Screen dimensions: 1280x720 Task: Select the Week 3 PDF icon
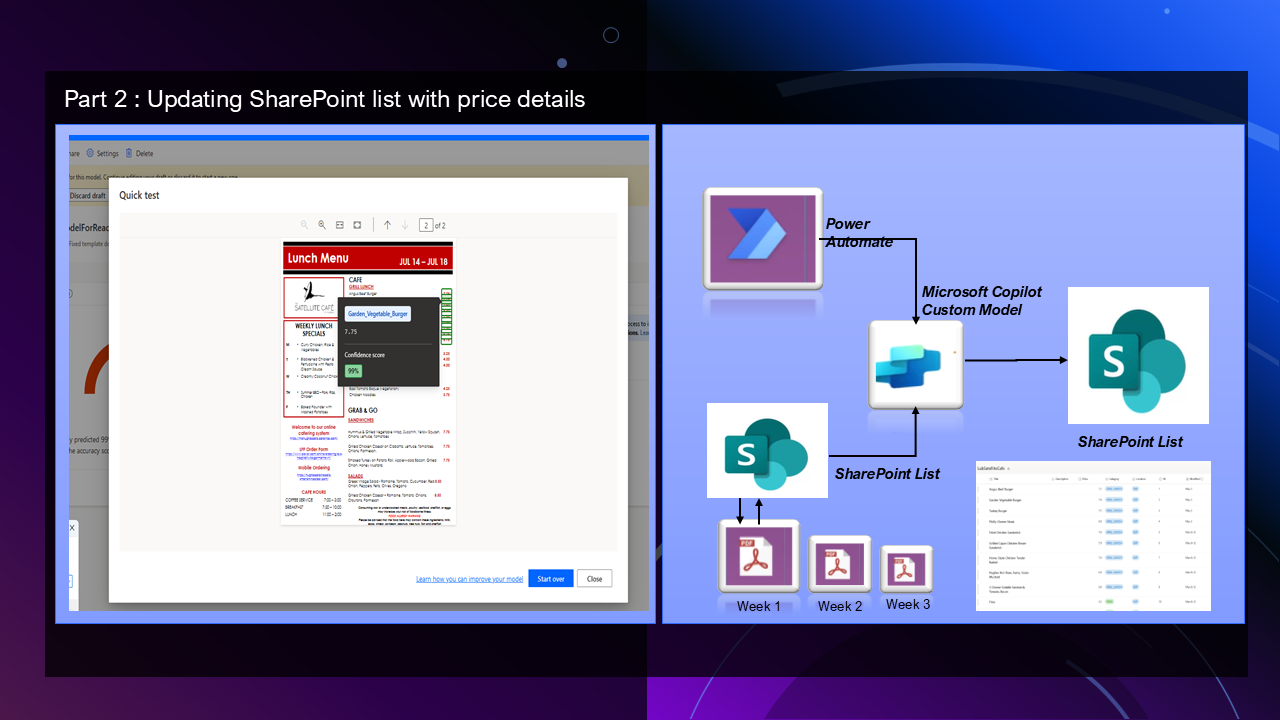click(x=906, y=569)
